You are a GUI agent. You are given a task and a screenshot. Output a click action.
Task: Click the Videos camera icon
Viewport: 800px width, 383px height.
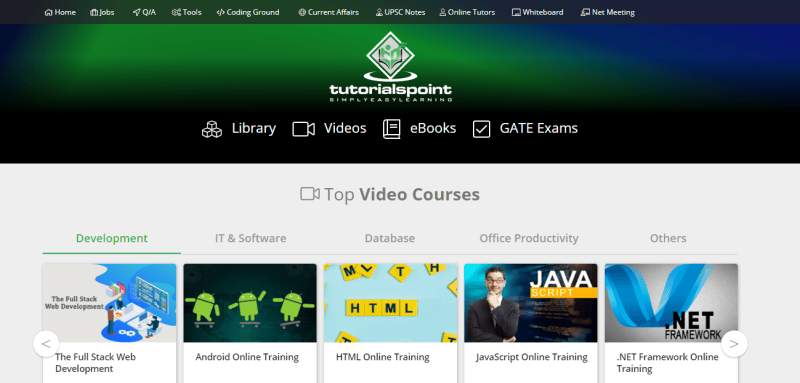point(304,129)
